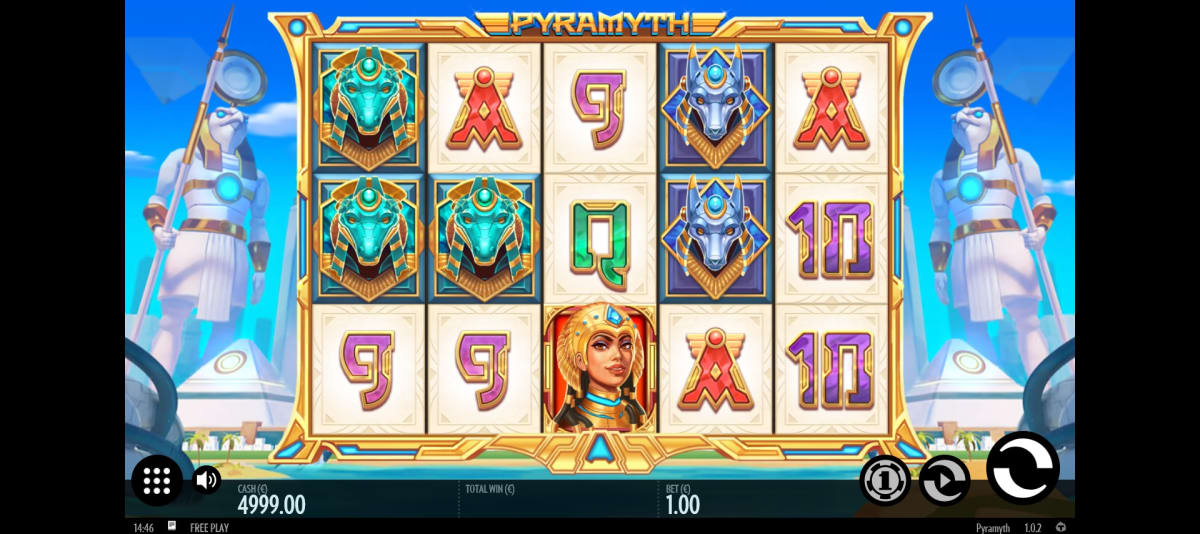Click the red A symbol in last reel
This screenshot has height=534, width=1200.
[x=831, y=107]
